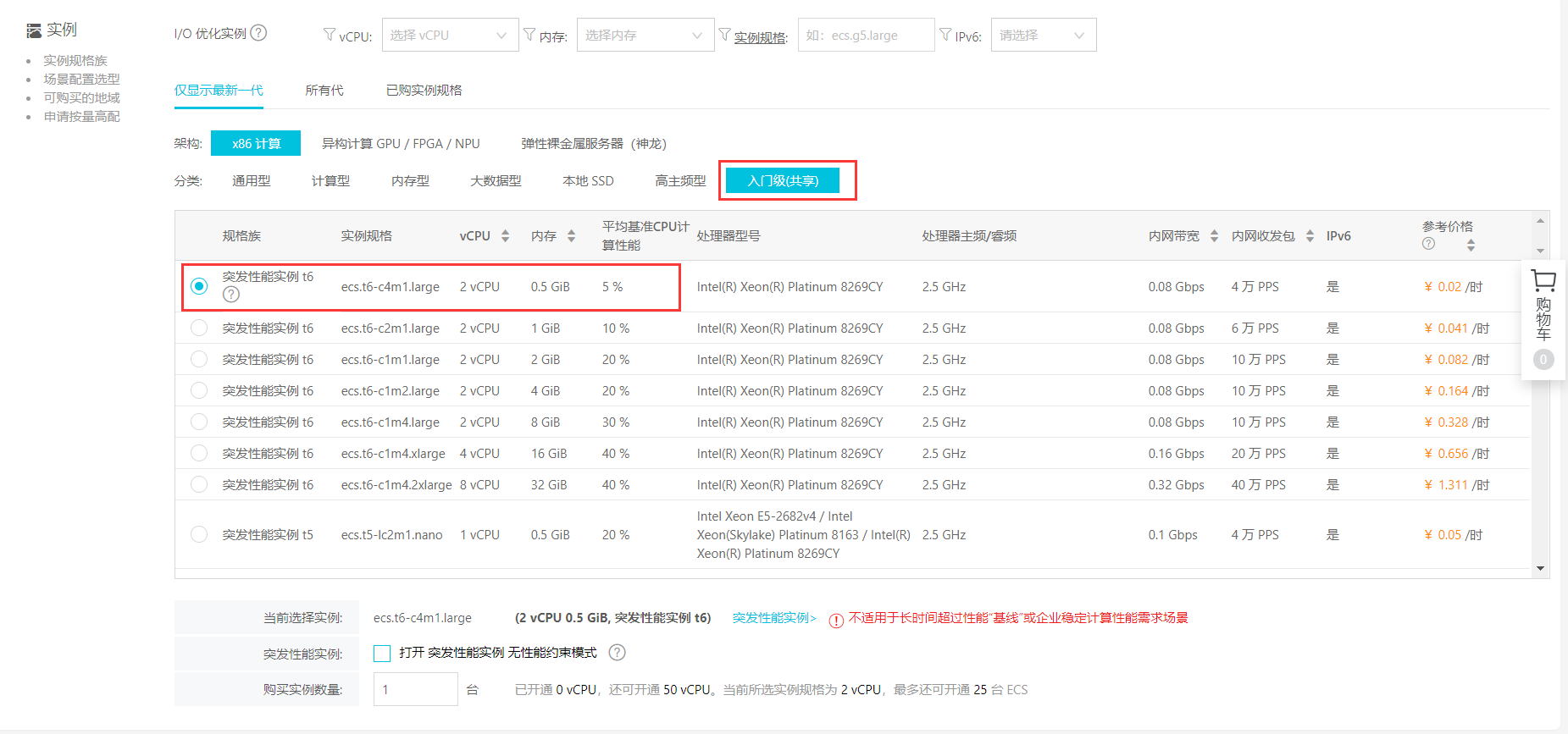Click the 参考价格 help question icon
The width and height of the screenshot is (1568, 734).
pyautogui.click(x=1429, y=244)
